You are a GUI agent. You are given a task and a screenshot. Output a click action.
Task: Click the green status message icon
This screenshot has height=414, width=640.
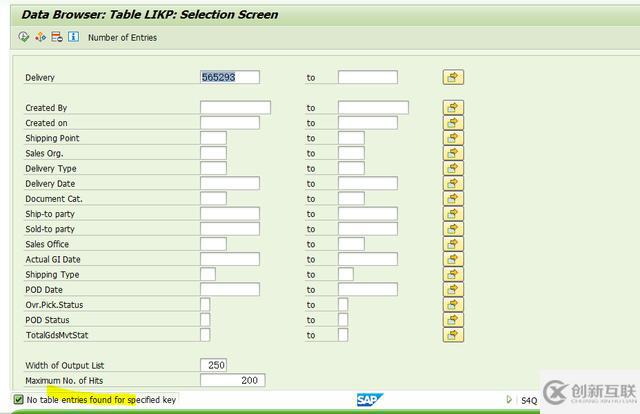click(x=18, y=399)
